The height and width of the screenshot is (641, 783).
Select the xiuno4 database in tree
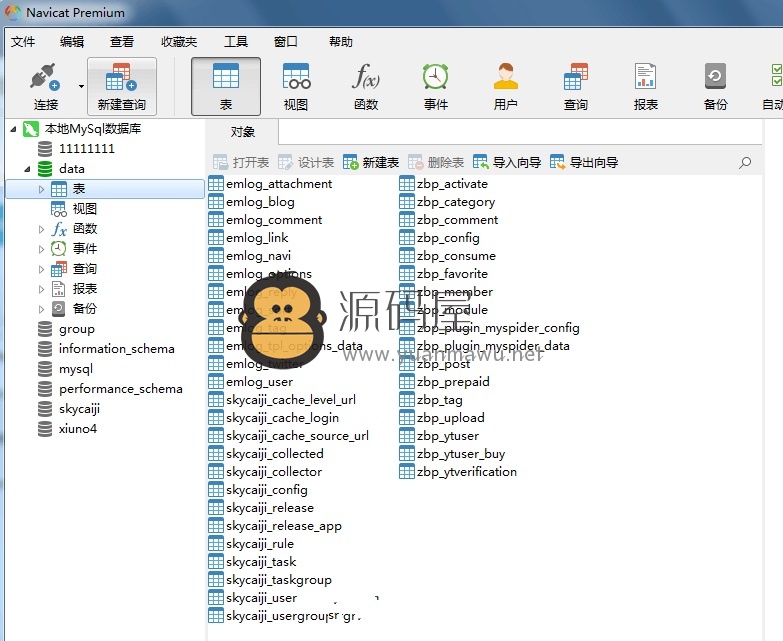click(x=67, y=428)
